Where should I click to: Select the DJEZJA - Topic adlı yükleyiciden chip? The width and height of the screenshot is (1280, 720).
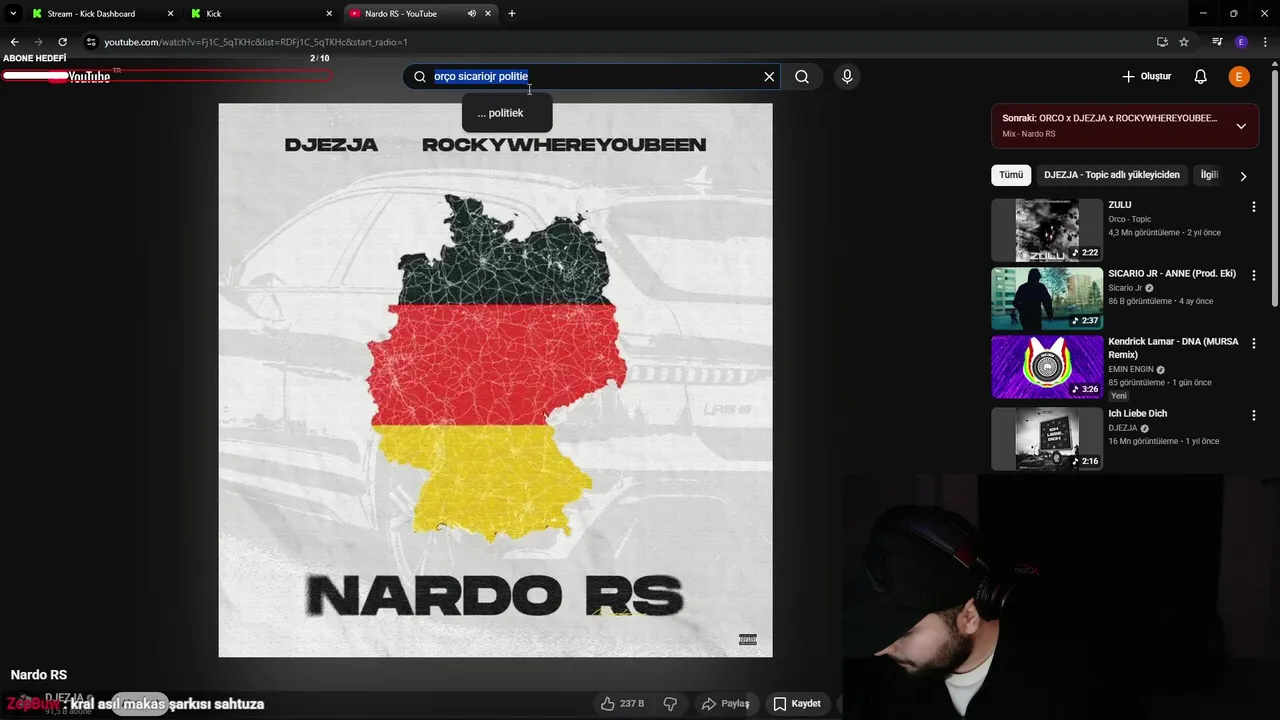coord(1112,175)
